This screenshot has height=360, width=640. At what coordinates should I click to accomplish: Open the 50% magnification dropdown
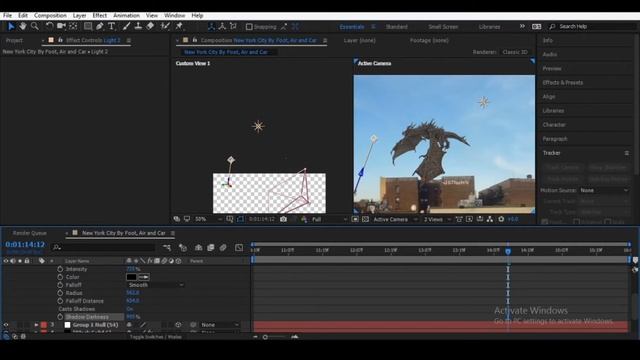click(x=208, y=219)
